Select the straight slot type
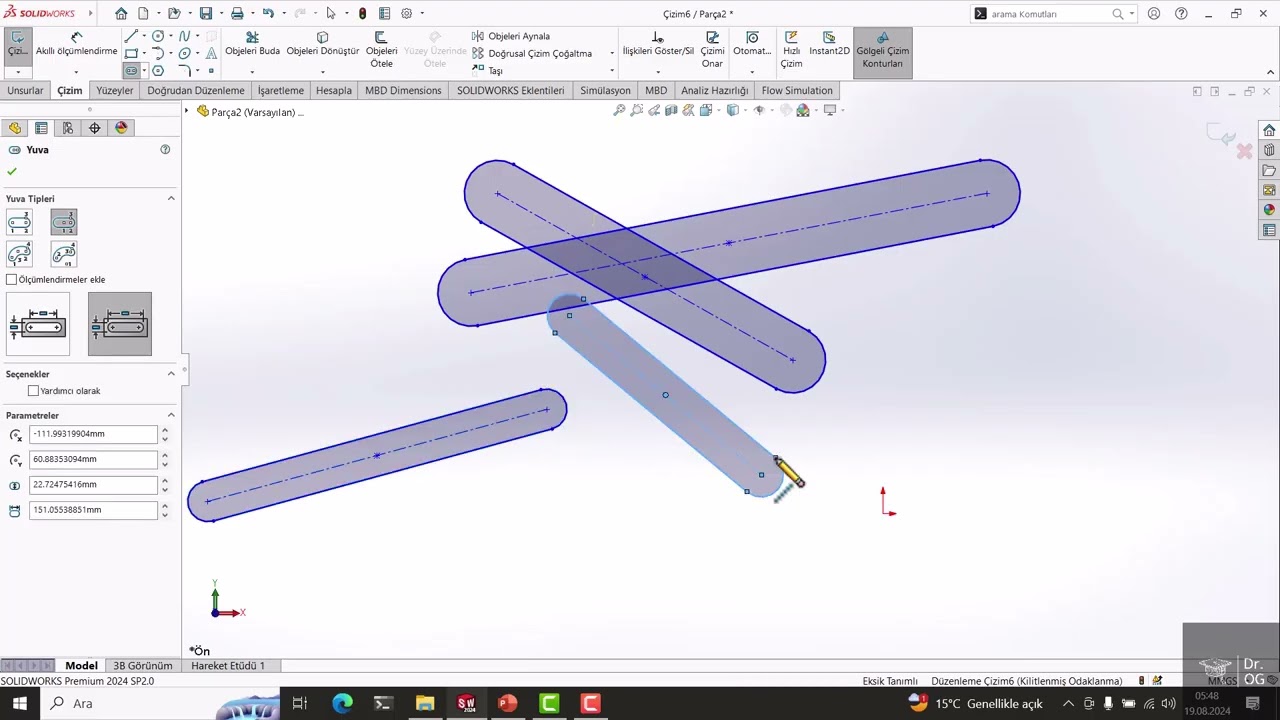 [20, 222]
